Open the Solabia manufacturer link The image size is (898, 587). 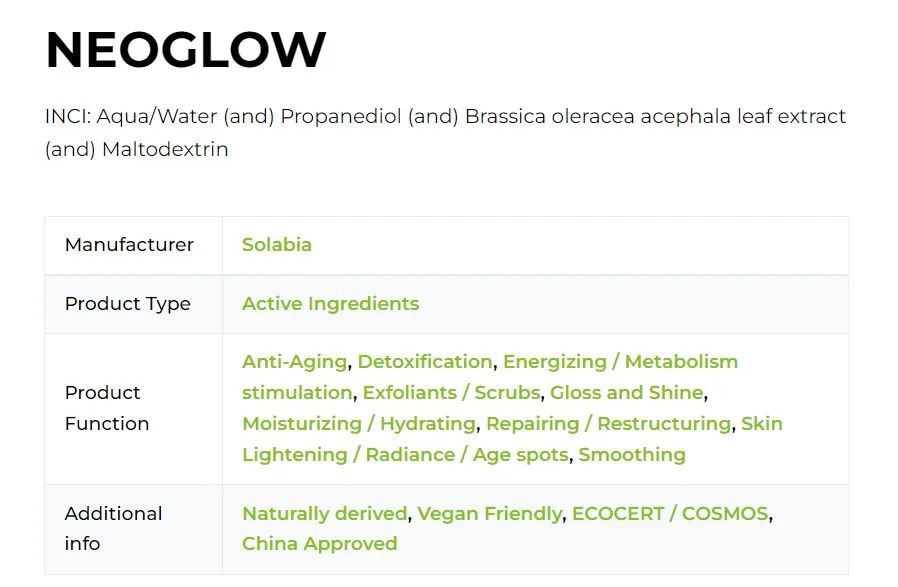pos(276,245)
